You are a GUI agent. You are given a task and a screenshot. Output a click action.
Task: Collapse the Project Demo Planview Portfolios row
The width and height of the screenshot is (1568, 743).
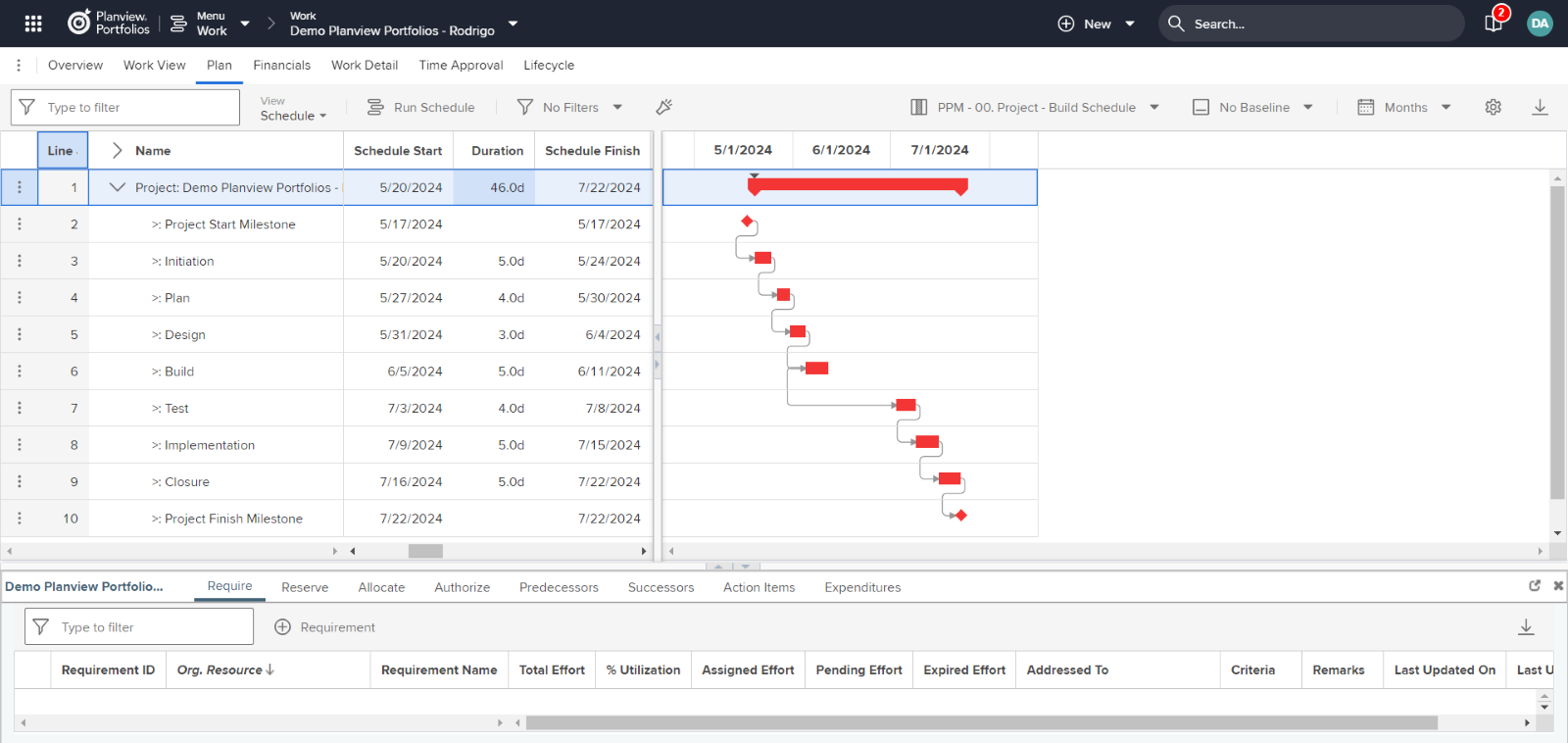(118, 187)
